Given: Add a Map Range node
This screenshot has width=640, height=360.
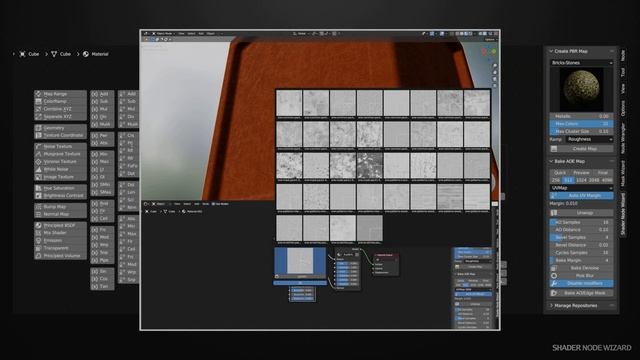Looking at the screenshot, I should (60, 94).
